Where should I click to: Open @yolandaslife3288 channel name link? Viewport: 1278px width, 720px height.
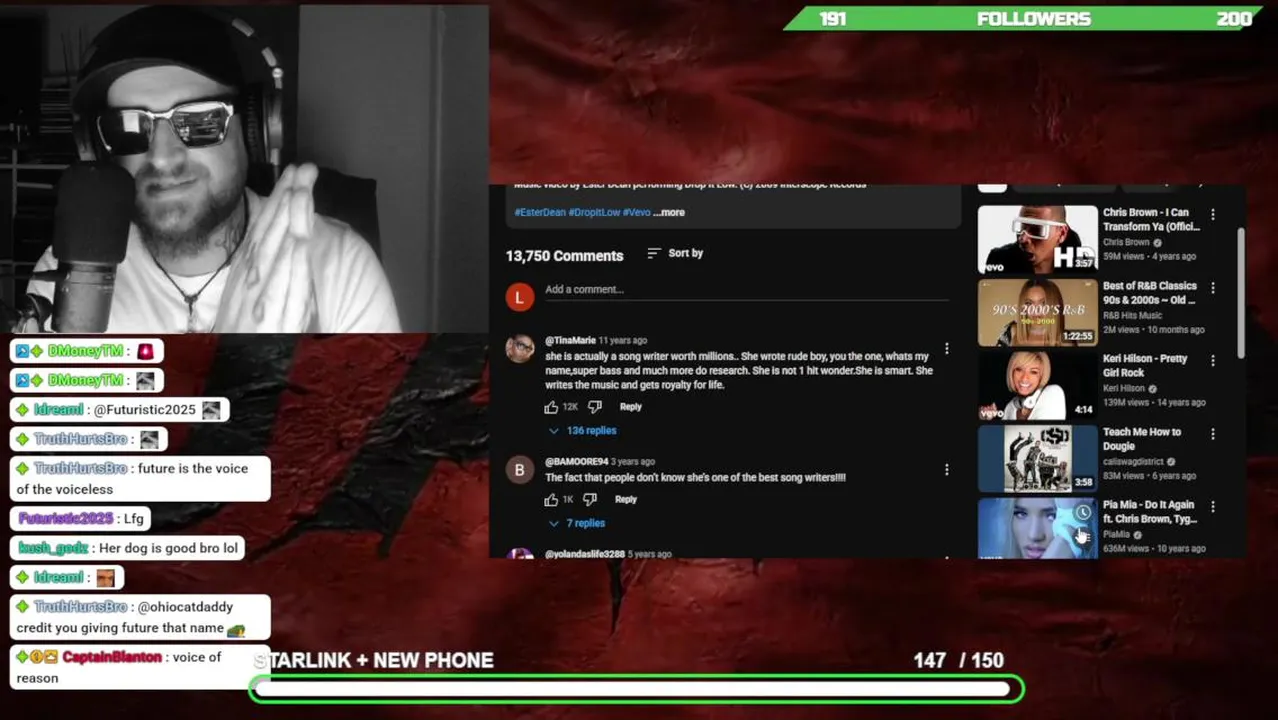(x=585, y=554)
